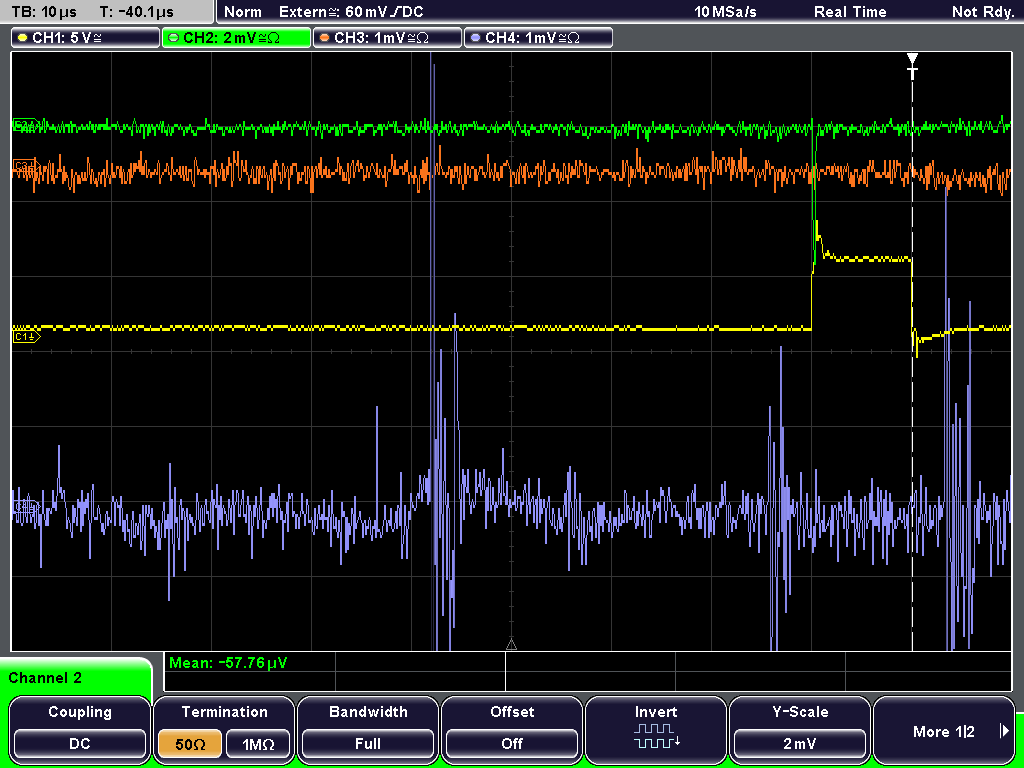The image size is (1024, 768).
Task: Click the Channel 2 menu title
Action: click(x=45, y=678)
